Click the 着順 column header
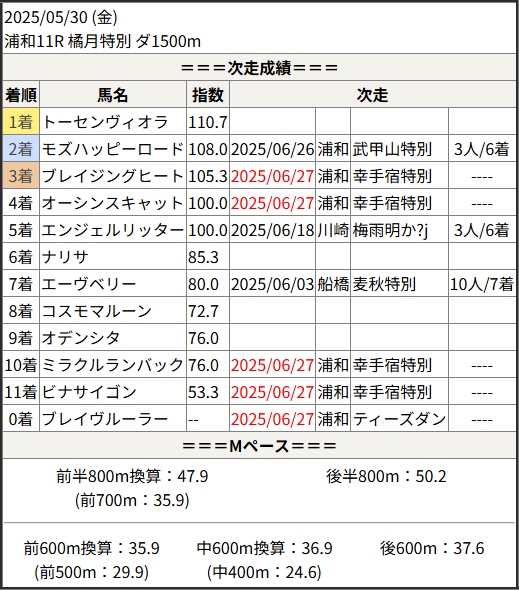This screenshot has height=590, width=519. click(21, 95)
